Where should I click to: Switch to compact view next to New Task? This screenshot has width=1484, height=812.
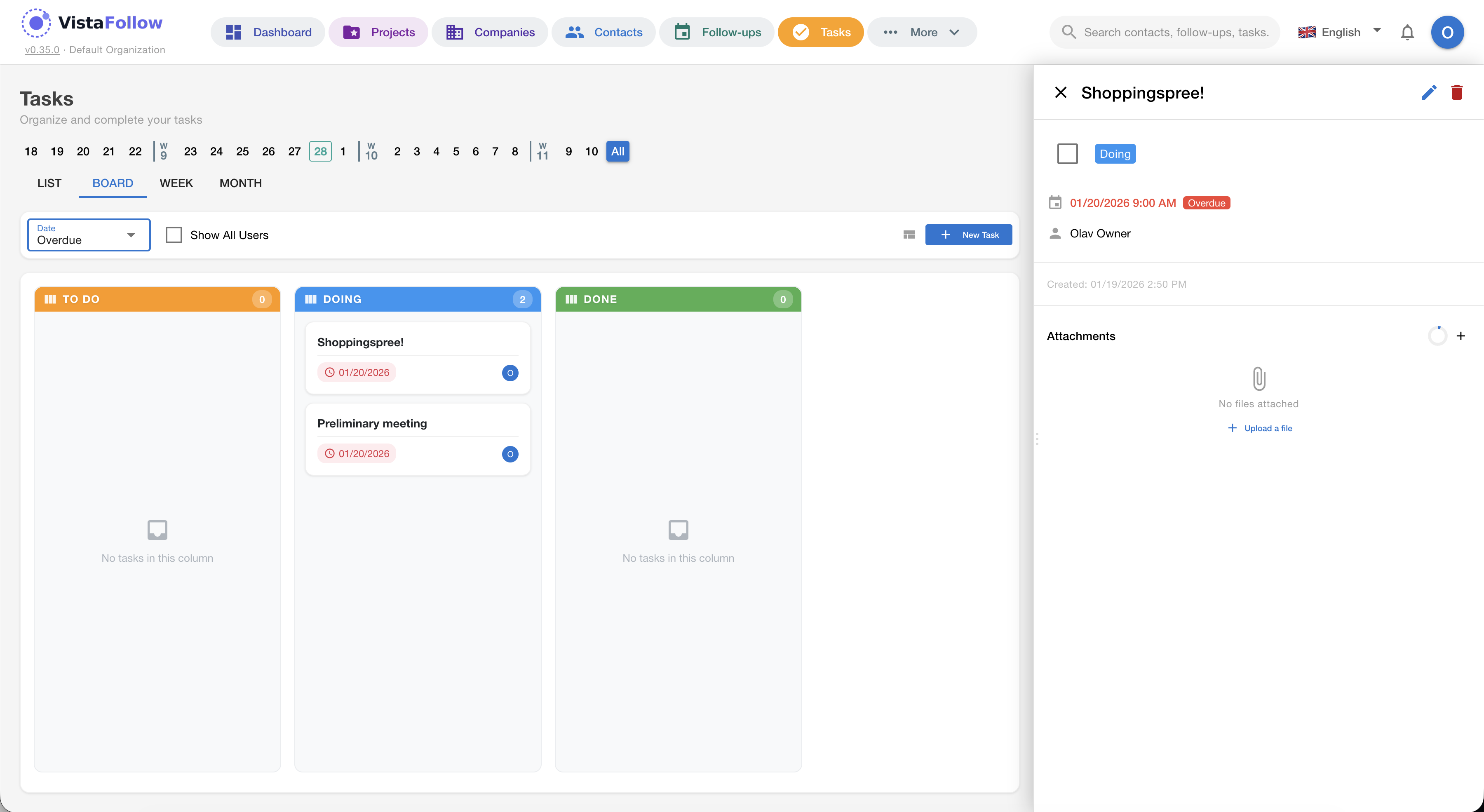click(909, 235)
